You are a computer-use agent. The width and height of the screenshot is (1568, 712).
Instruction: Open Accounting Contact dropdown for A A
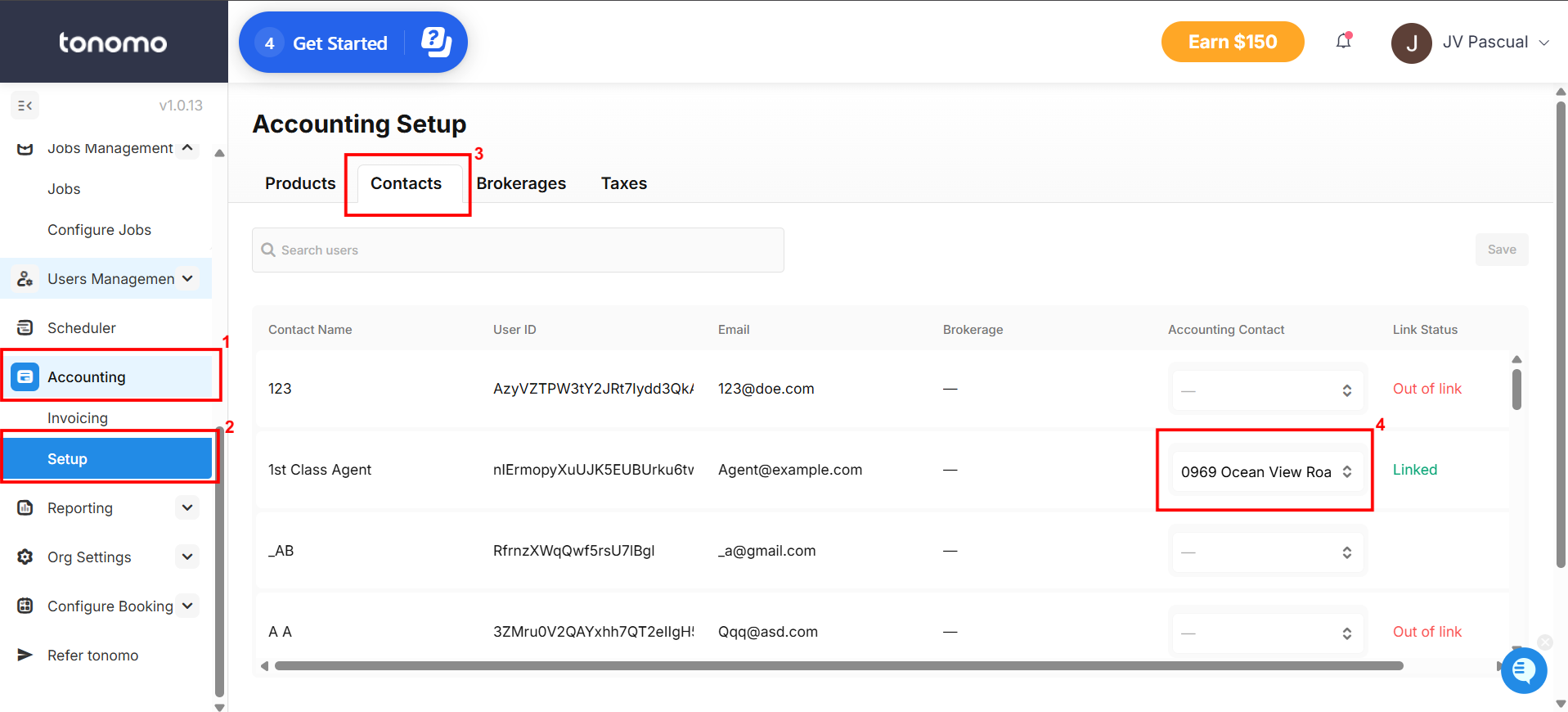click(1267, 633)
